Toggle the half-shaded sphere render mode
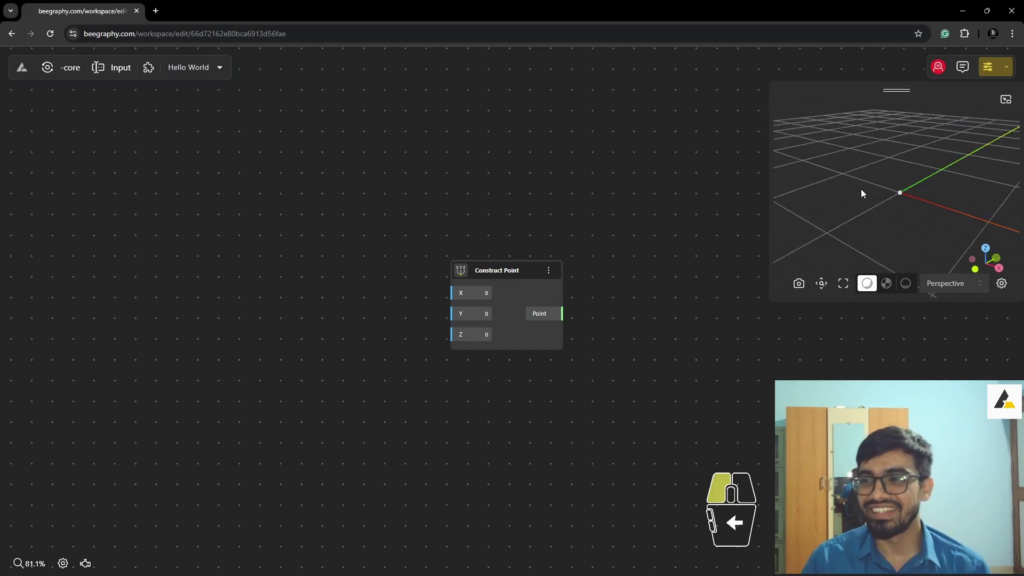 886,283
